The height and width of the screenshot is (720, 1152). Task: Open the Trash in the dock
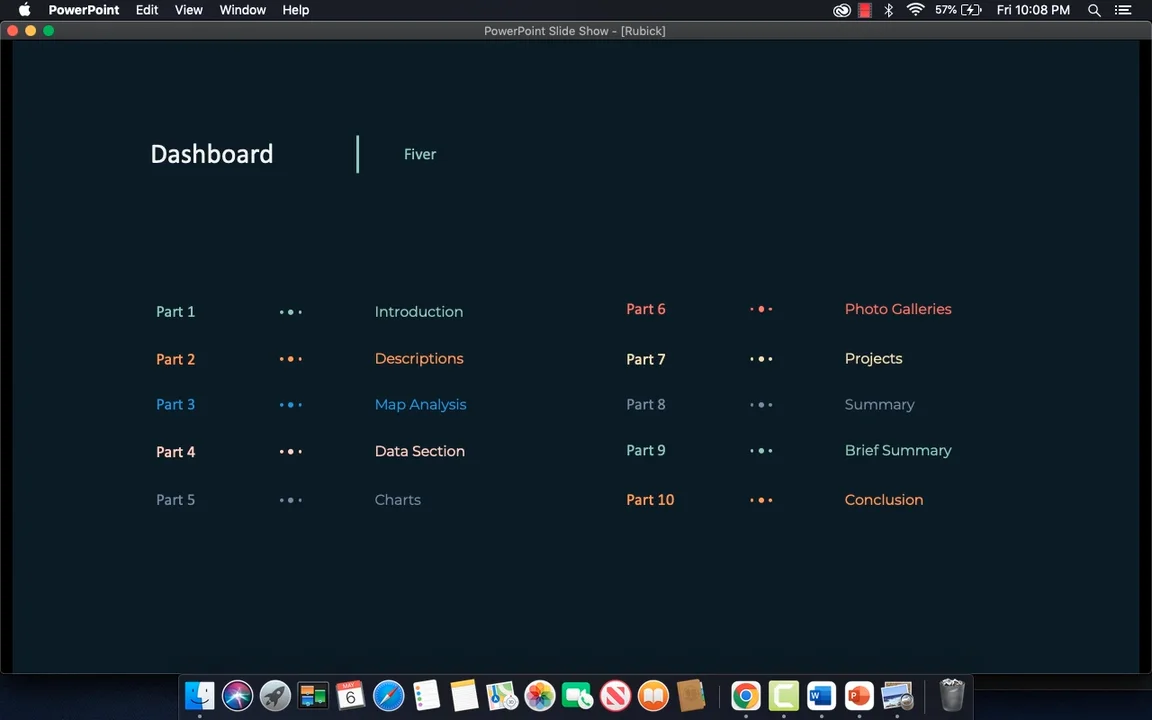tap(951, 695)
